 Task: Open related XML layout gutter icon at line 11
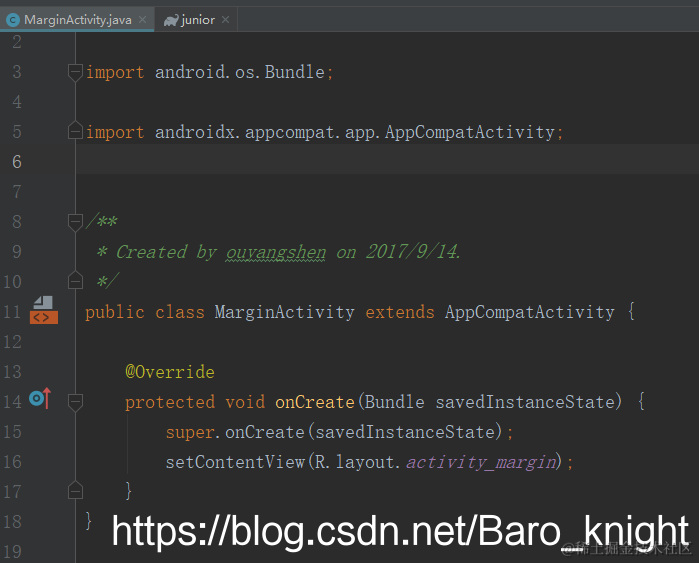click(x=44, y=310)
